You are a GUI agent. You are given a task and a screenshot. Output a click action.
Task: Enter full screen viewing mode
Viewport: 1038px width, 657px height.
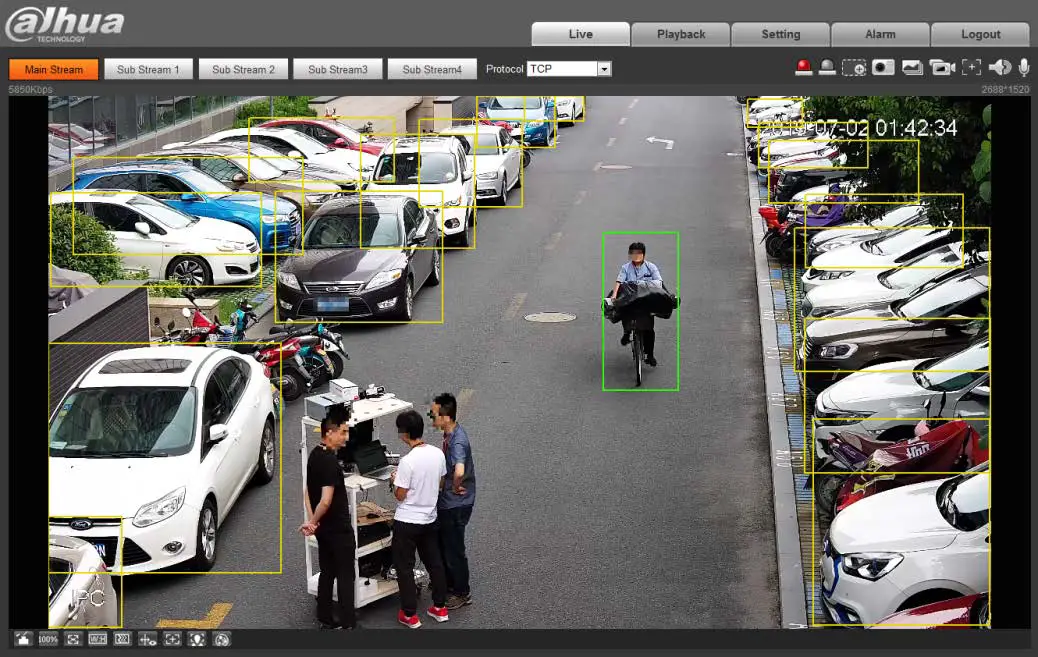point(71,640)
